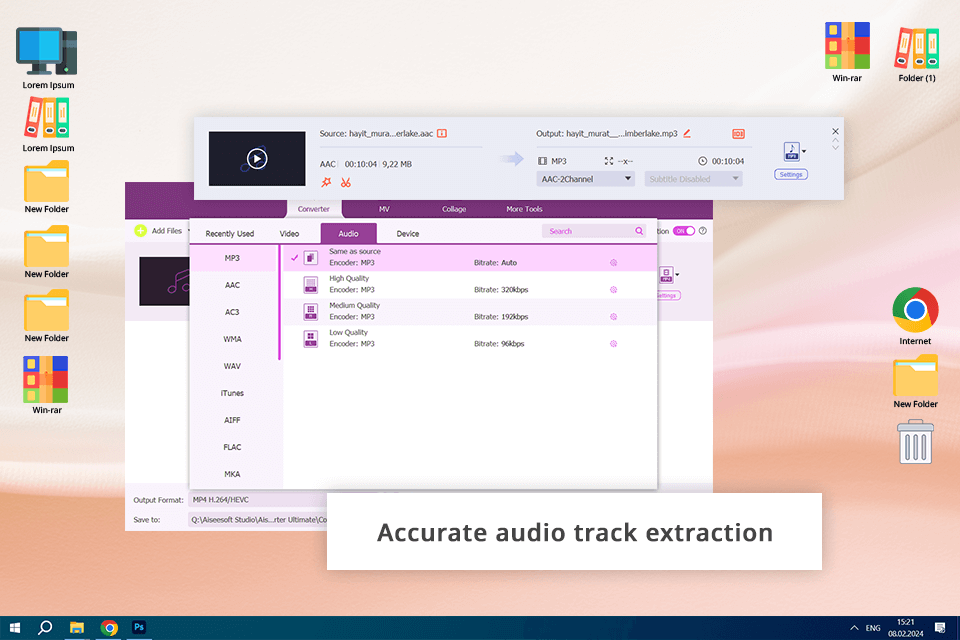Viewport: 960px width, 640px height.
Task: Show hidden tray icons chevron
Action: point(854,628)
